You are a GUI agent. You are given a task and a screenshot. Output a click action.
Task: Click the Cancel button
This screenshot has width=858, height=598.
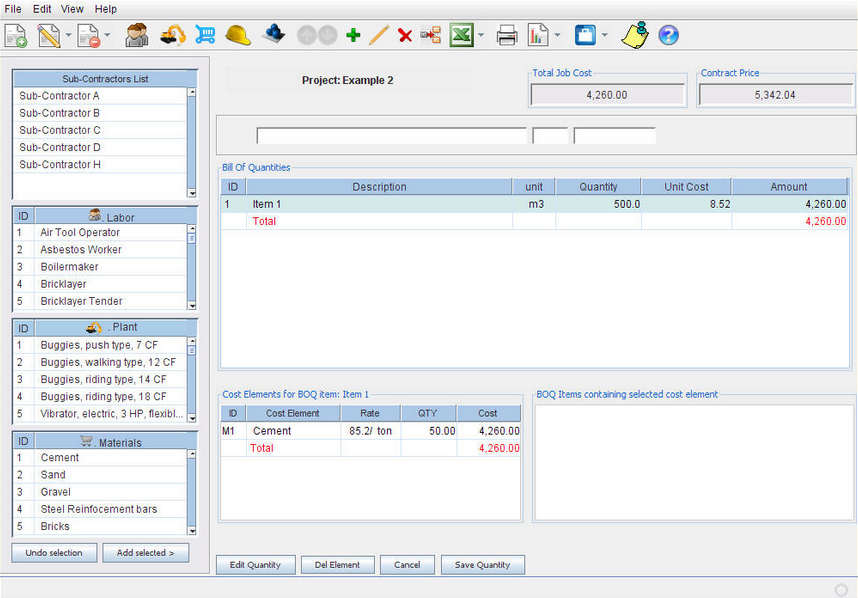(x=407, y=565)
